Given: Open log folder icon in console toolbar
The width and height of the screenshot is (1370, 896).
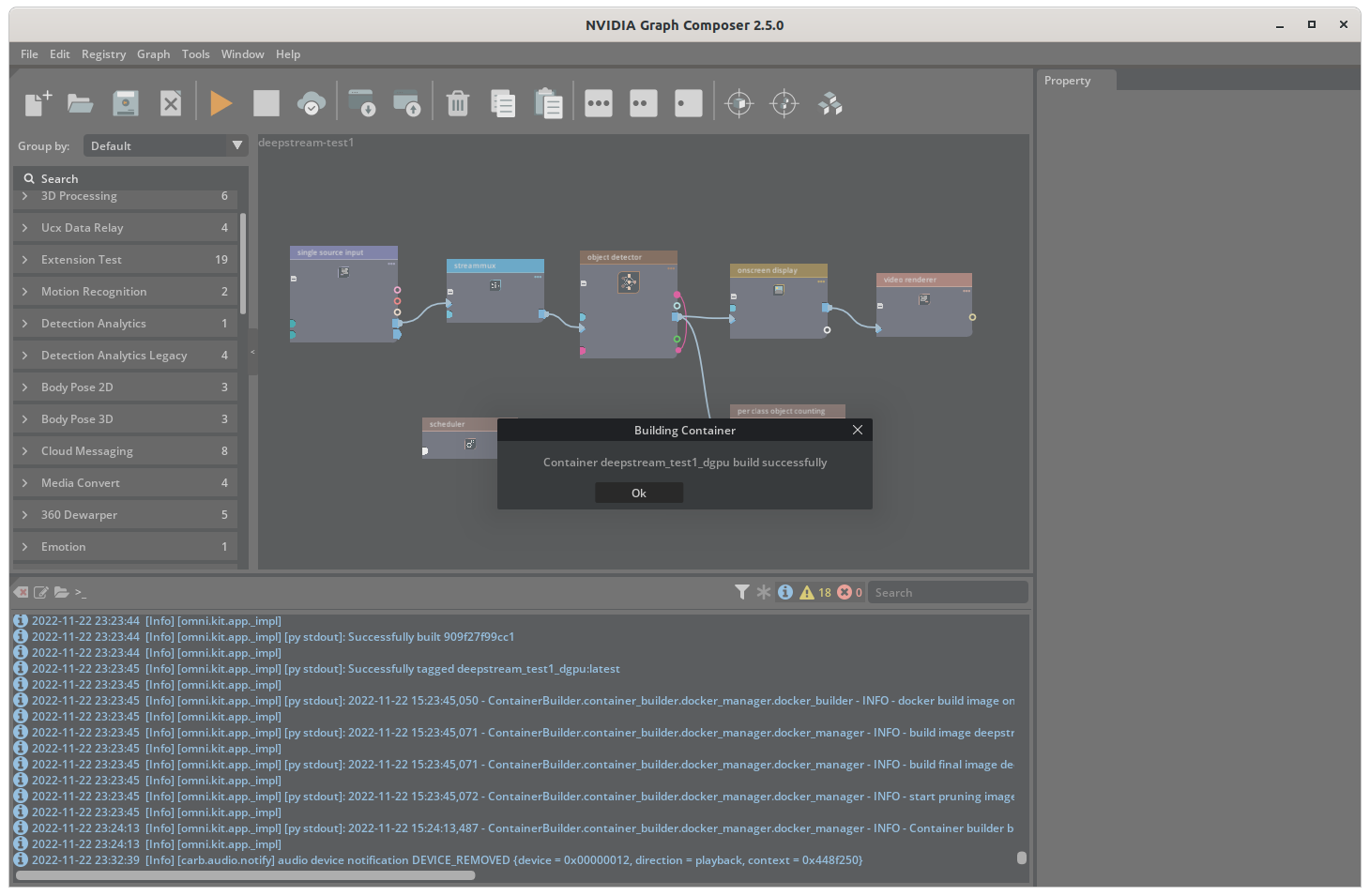Looking at the screenshot, I should click(x=61, y=592).
